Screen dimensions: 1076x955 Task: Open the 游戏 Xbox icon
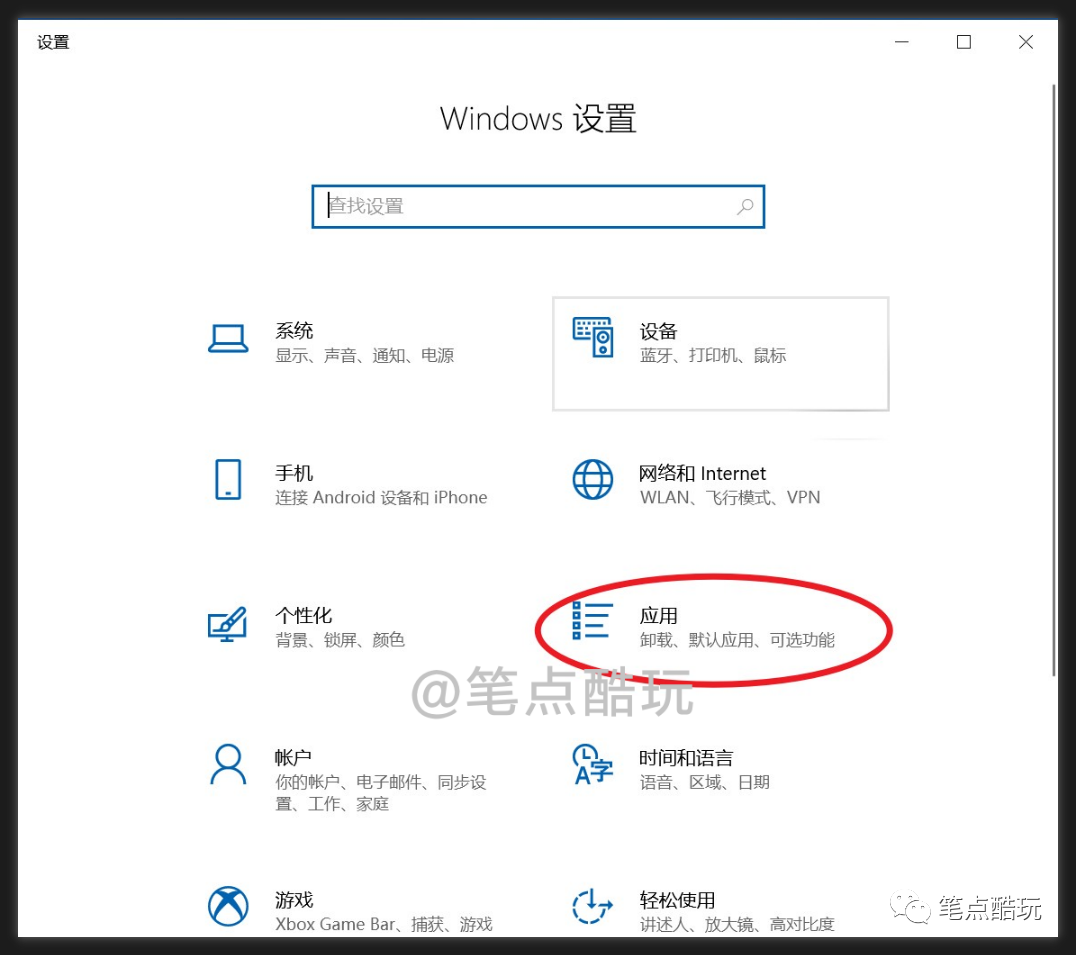[x=228, y=906]
